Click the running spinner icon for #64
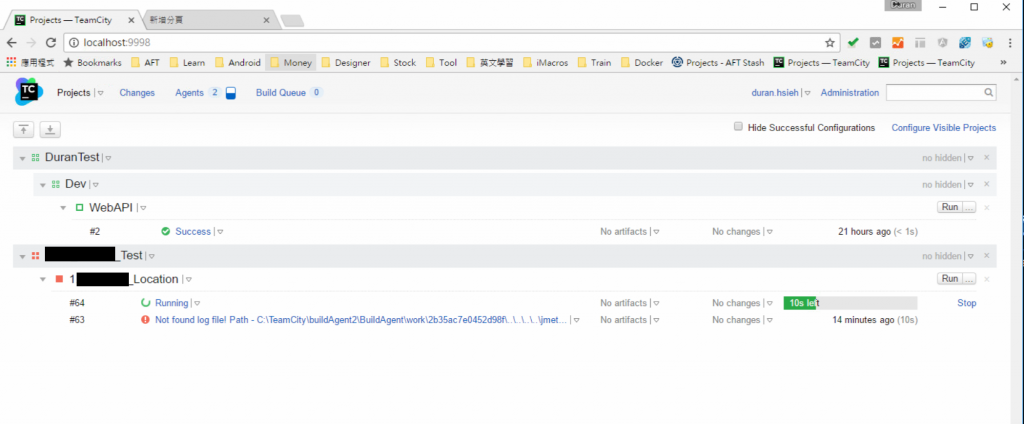1024x424 pixels. point(146,303)
